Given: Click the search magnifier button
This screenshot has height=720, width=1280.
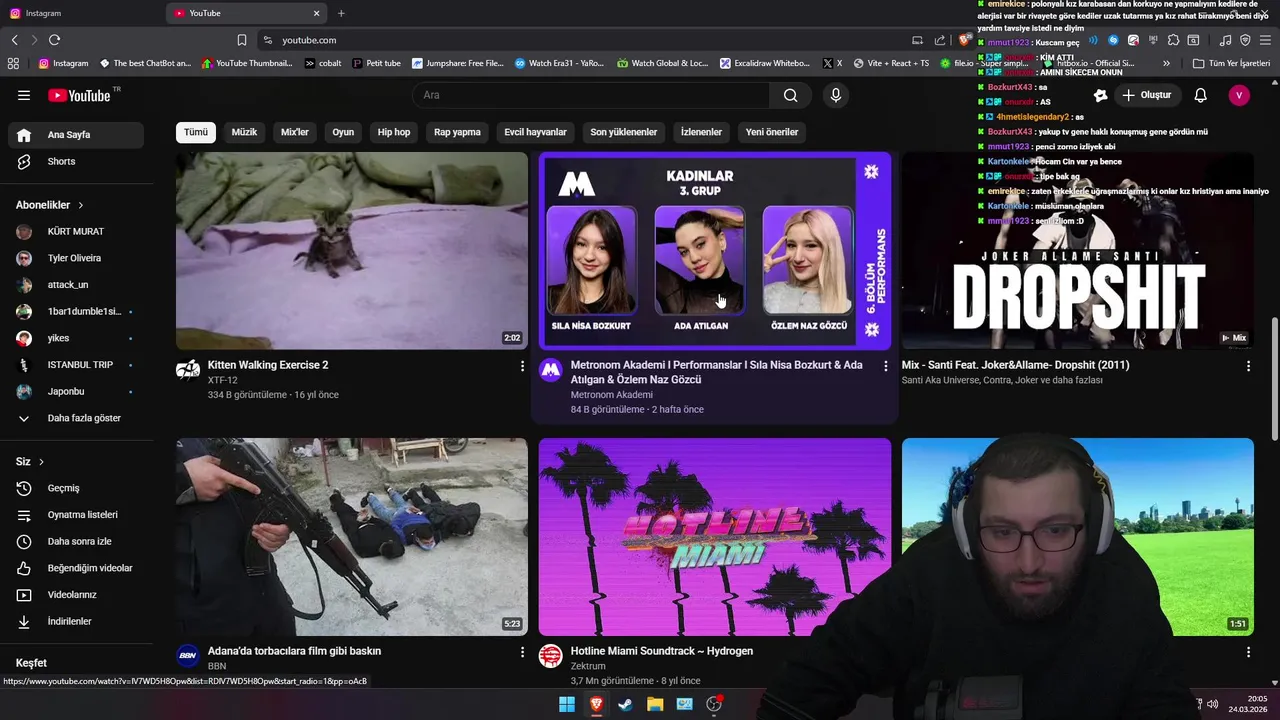Looking at the screenshot, I should (790, 95).
